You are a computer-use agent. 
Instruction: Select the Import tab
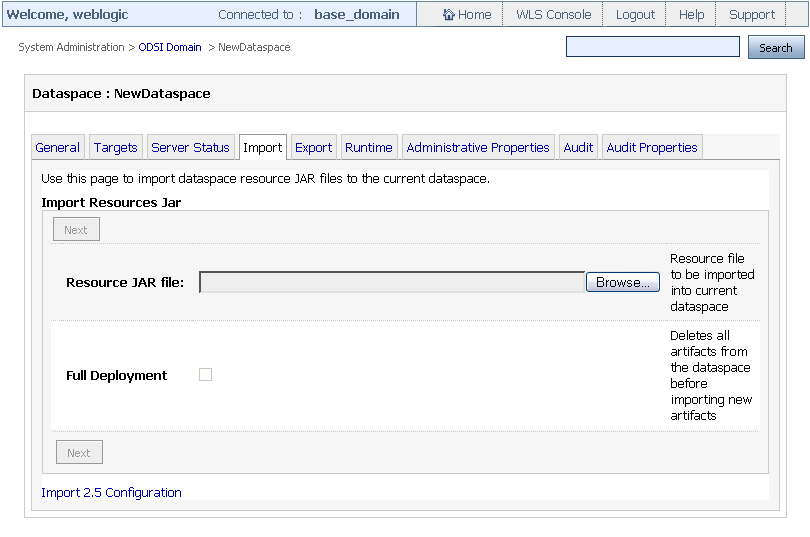pyautogui.click(x=262, y=148)
